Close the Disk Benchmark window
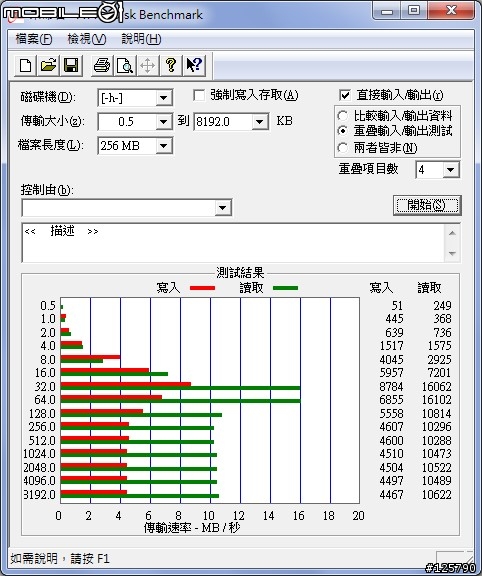 pos(451,11)
